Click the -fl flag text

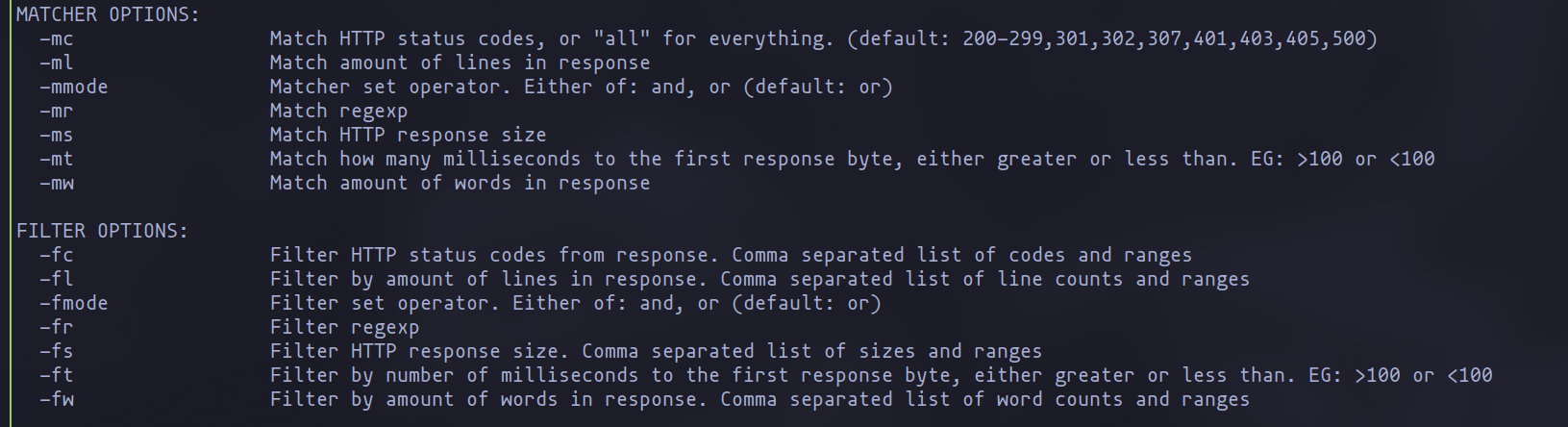57,279
